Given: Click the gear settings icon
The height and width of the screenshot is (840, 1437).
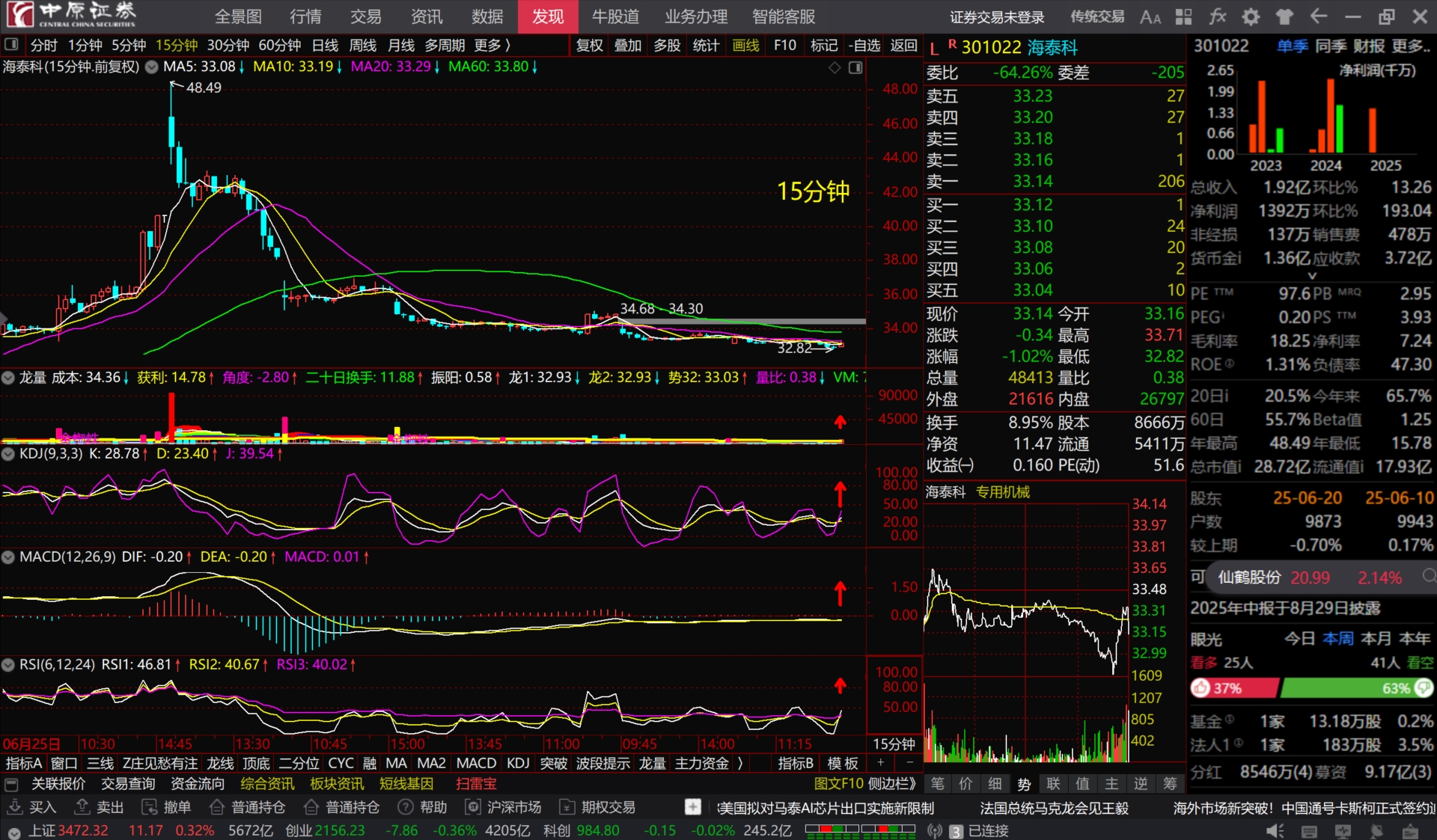Looking at the screenshot, I should click(x=1251, y=16).
